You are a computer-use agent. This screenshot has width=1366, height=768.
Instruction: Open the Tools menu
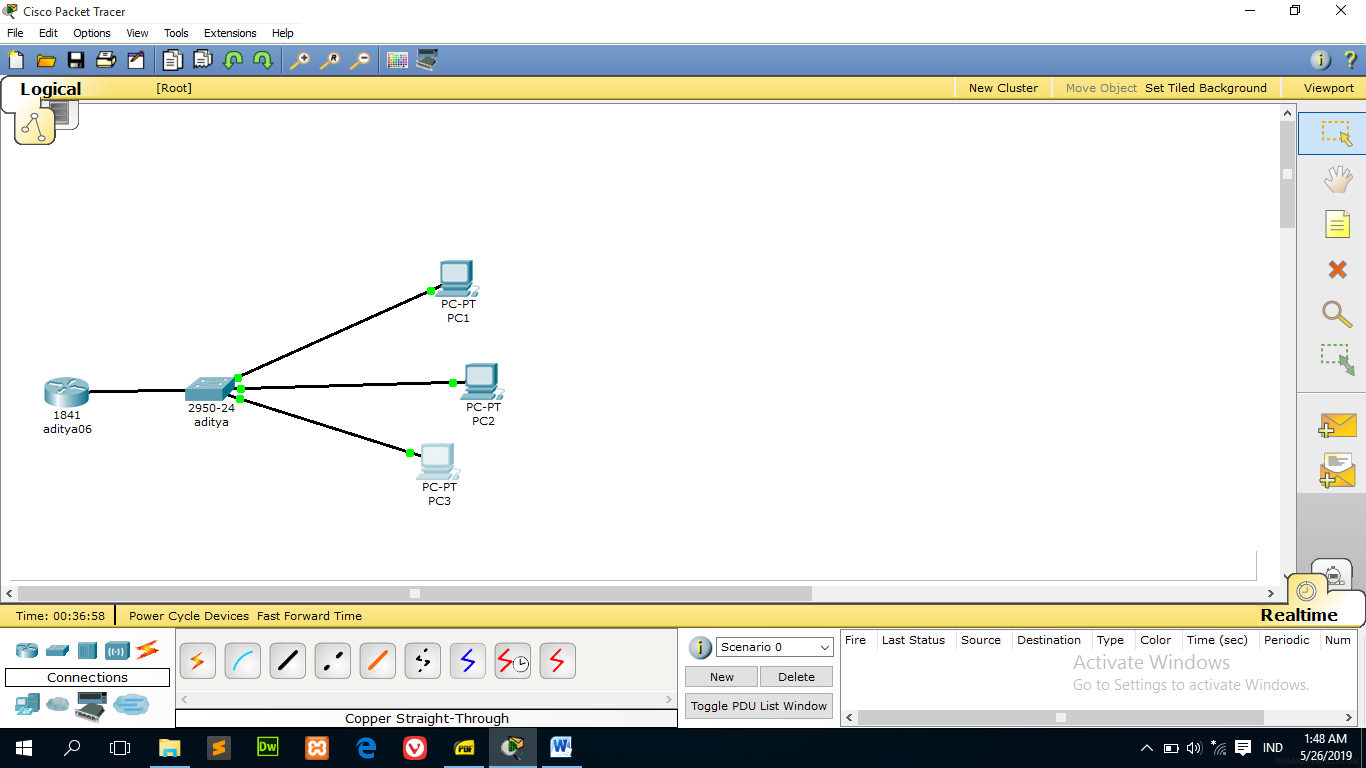(x=176, y=33)
